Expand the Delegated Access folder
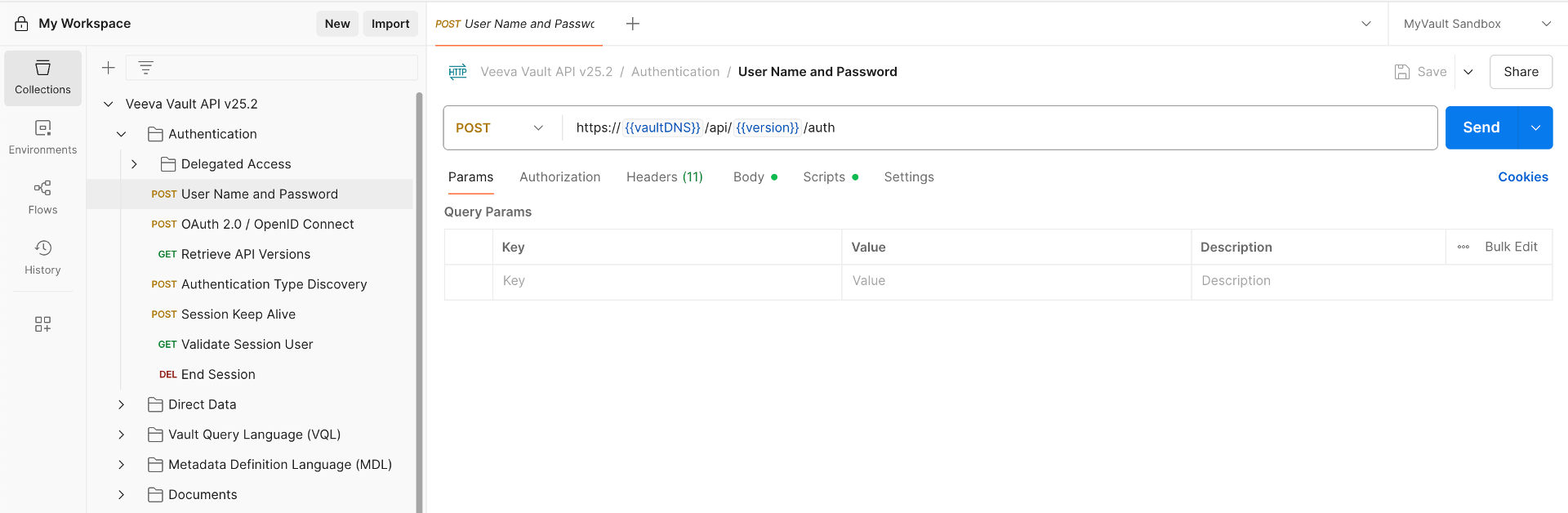This screenshot has height=513, width=1568. pyautogui.click(x=135, y=164)
